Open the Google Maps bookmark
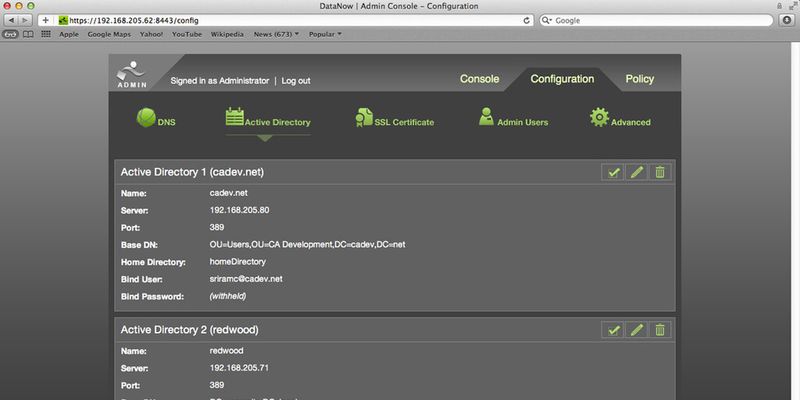This screenshot has height=400, width=800. 109,34
